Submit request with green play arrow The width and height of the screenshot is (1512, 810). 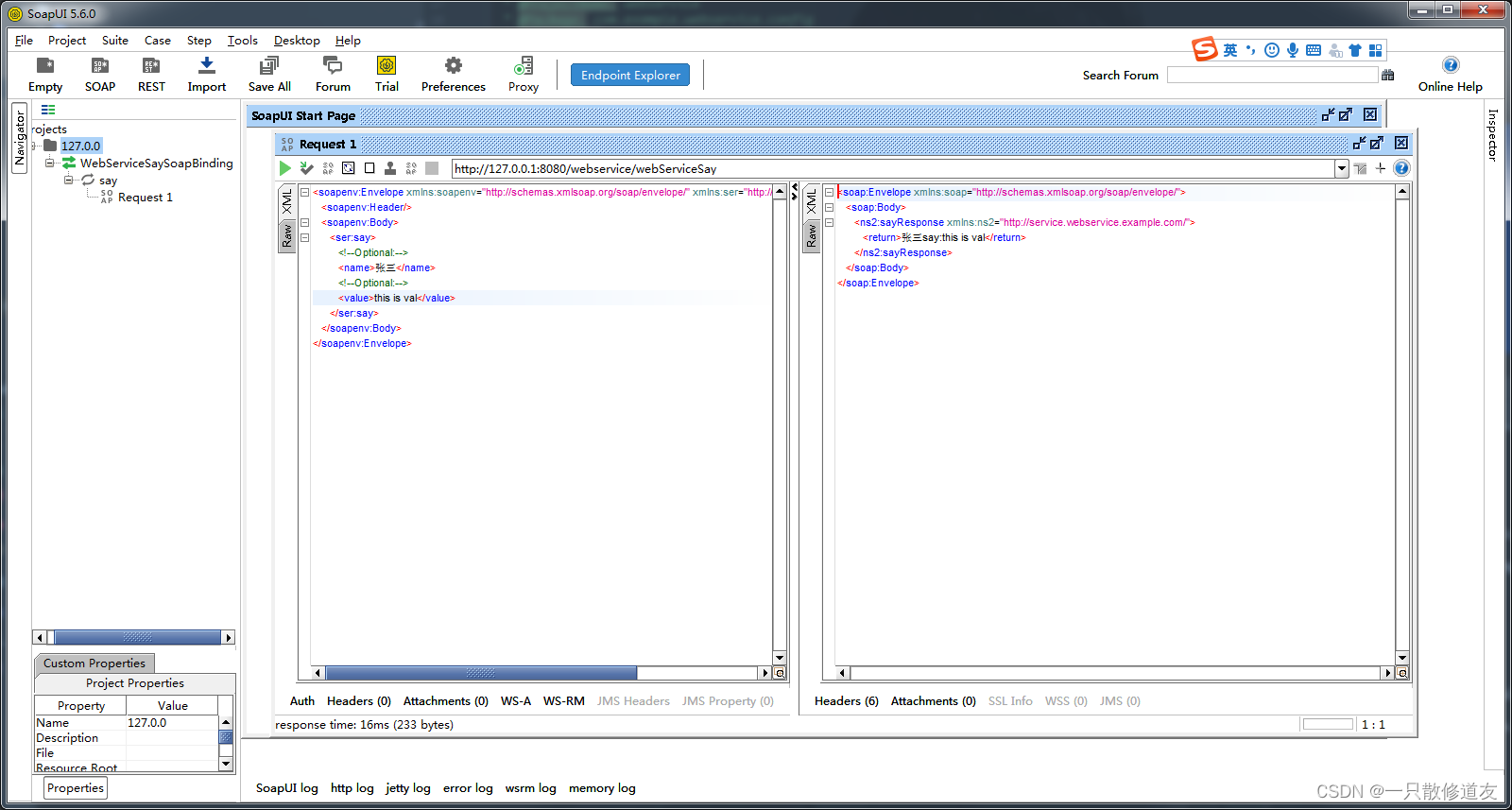285,168
